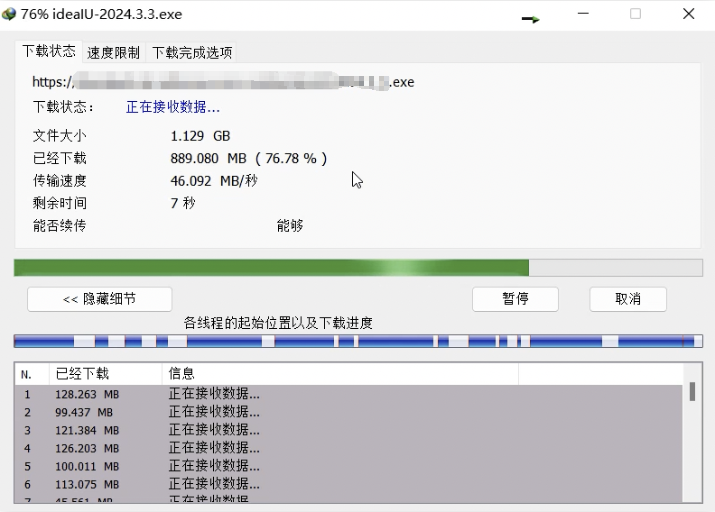Select thread 4 row with 126.203 MB
Screen dimensions: 715x512
pyautogui.click(x=200, y=448)
